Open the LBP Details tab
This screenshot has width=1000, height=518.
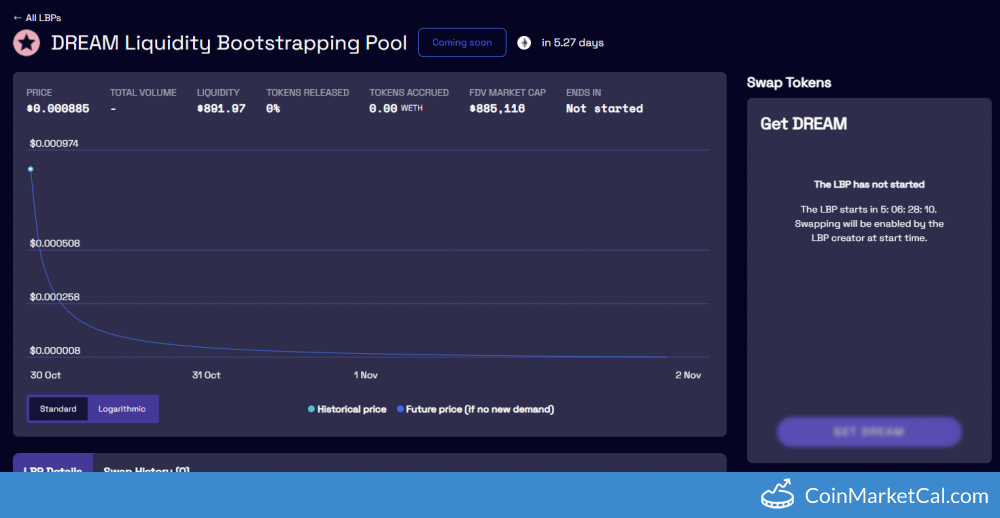[x=53, y=466]
